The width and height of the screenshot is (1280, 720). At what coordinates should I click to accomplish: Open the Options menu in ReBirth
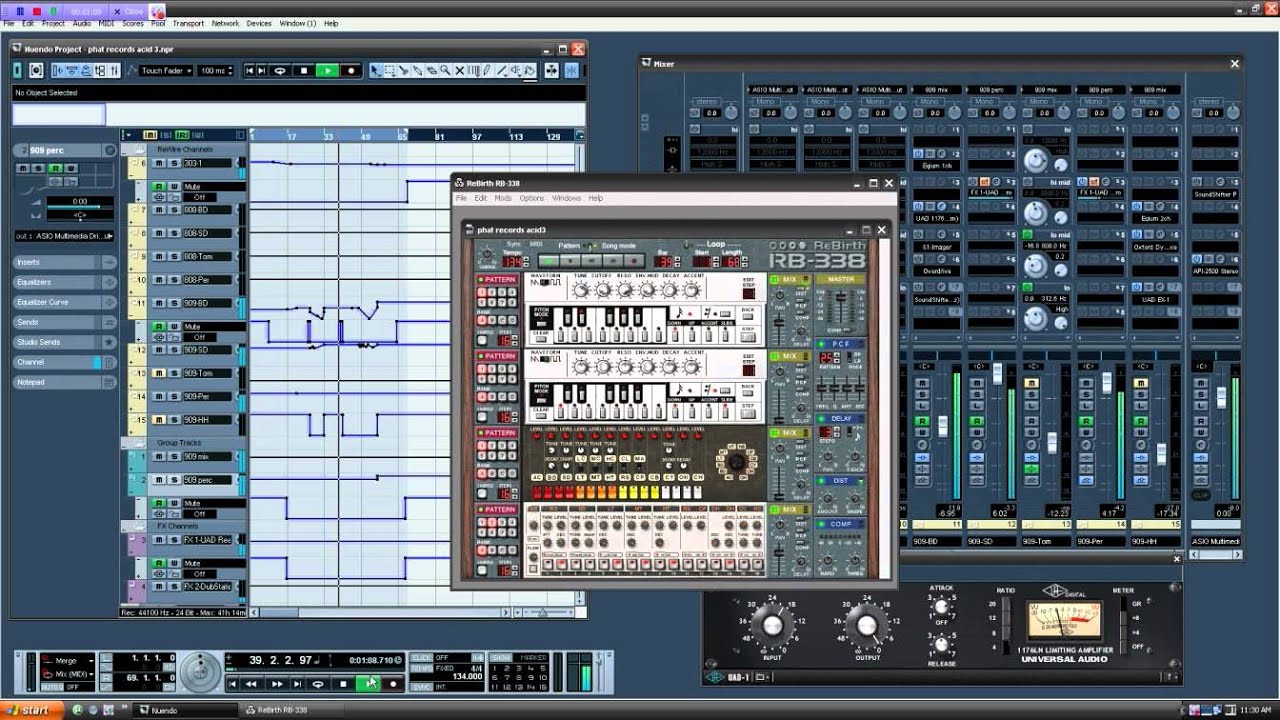point(532,198)
